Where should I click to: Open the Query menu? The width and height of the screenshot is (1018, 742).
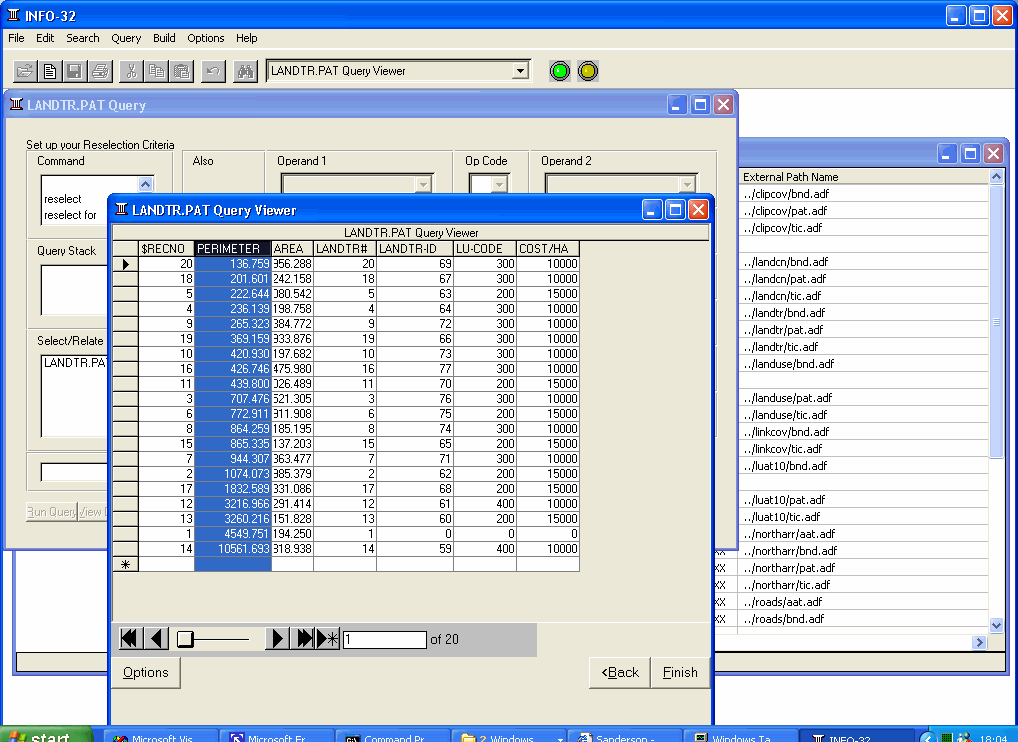126,38
